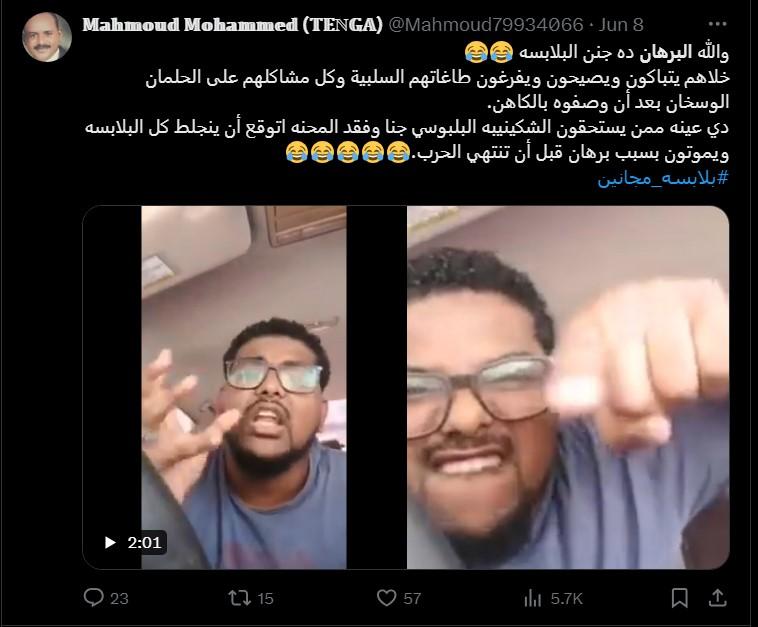
Task: Share the tweet using the upload arrow icon
Action: click(717, 598)
